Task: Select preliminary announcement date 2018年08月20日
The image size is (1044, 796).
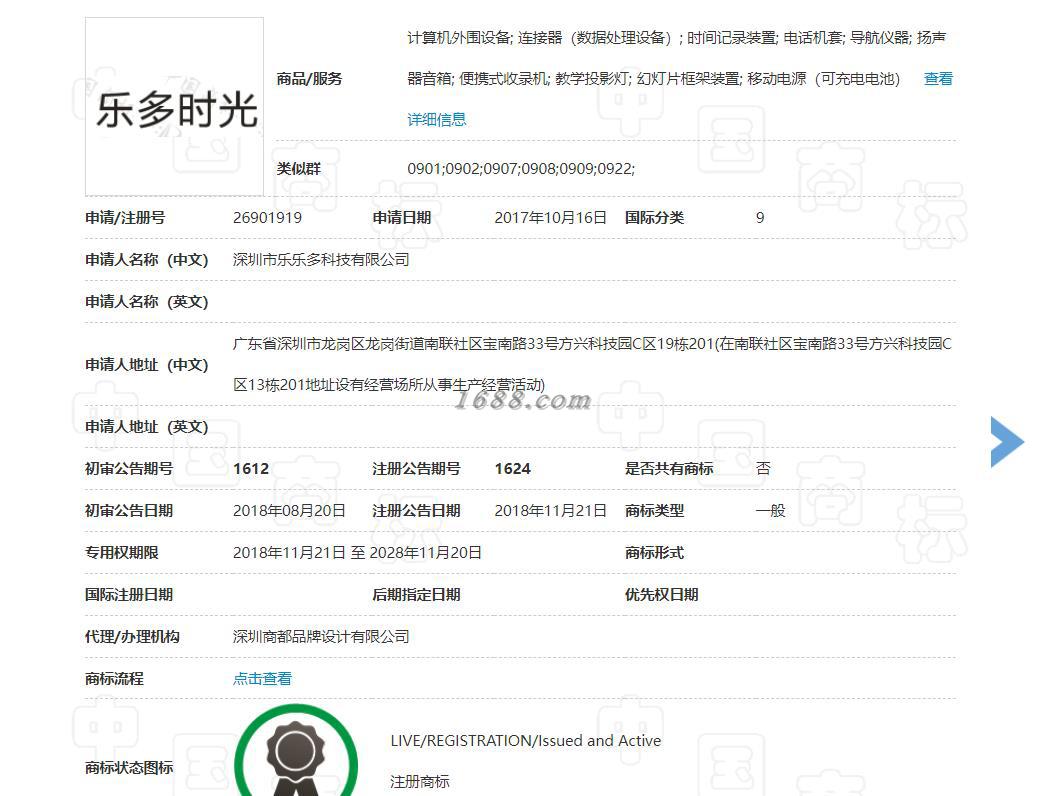Action: point(289,510)
